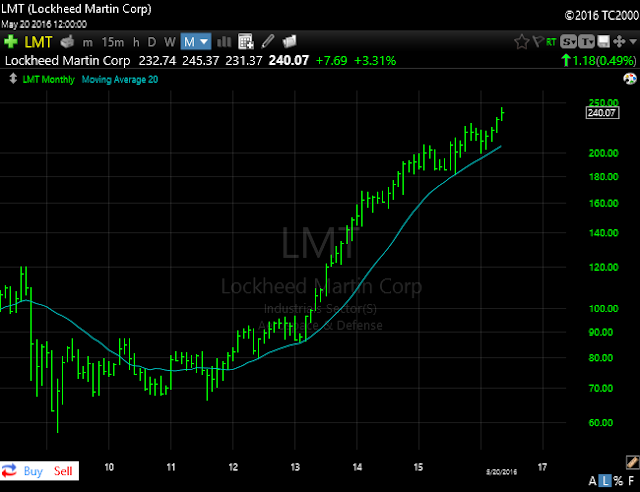This screenshot has height=492, width=640.
Task: Click the up/down arrow pane handle
Action: (x=13, y=78)
